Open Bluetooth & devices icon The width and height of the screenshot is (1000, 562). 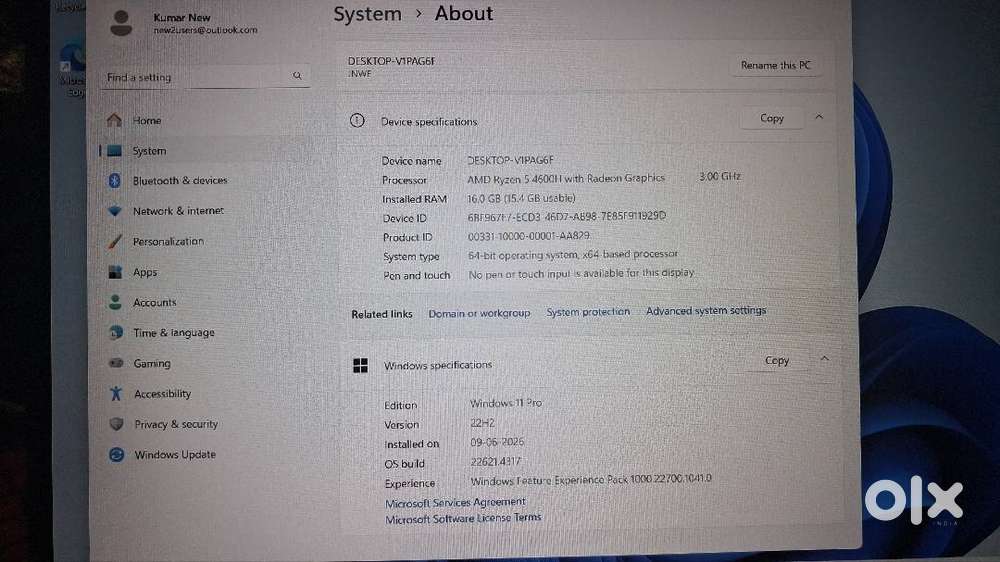click(x=114, y=181)
